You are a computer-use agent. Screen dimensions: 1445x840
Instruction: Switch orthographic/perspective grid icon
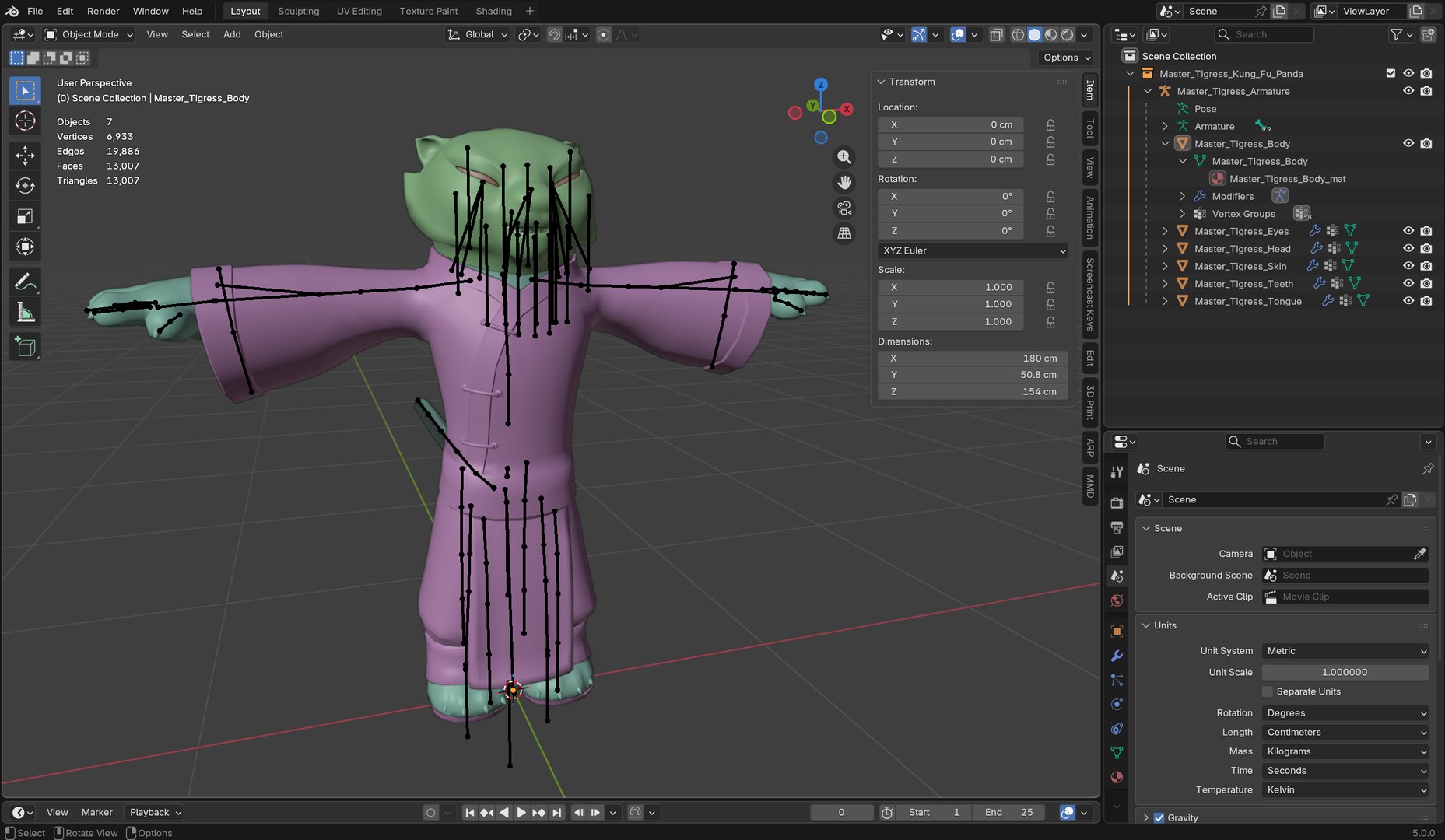point(844,233)
